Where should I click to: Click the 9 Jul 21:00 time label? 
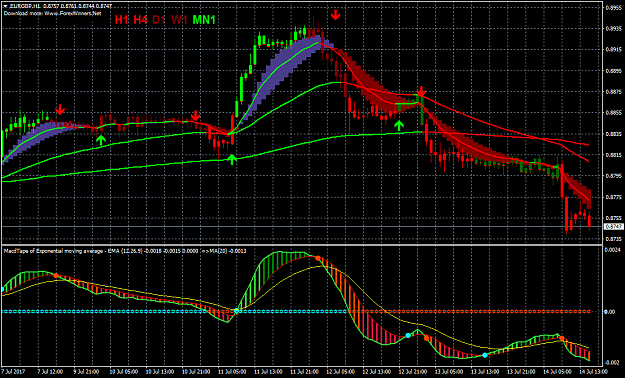click(x=86, y=372)
